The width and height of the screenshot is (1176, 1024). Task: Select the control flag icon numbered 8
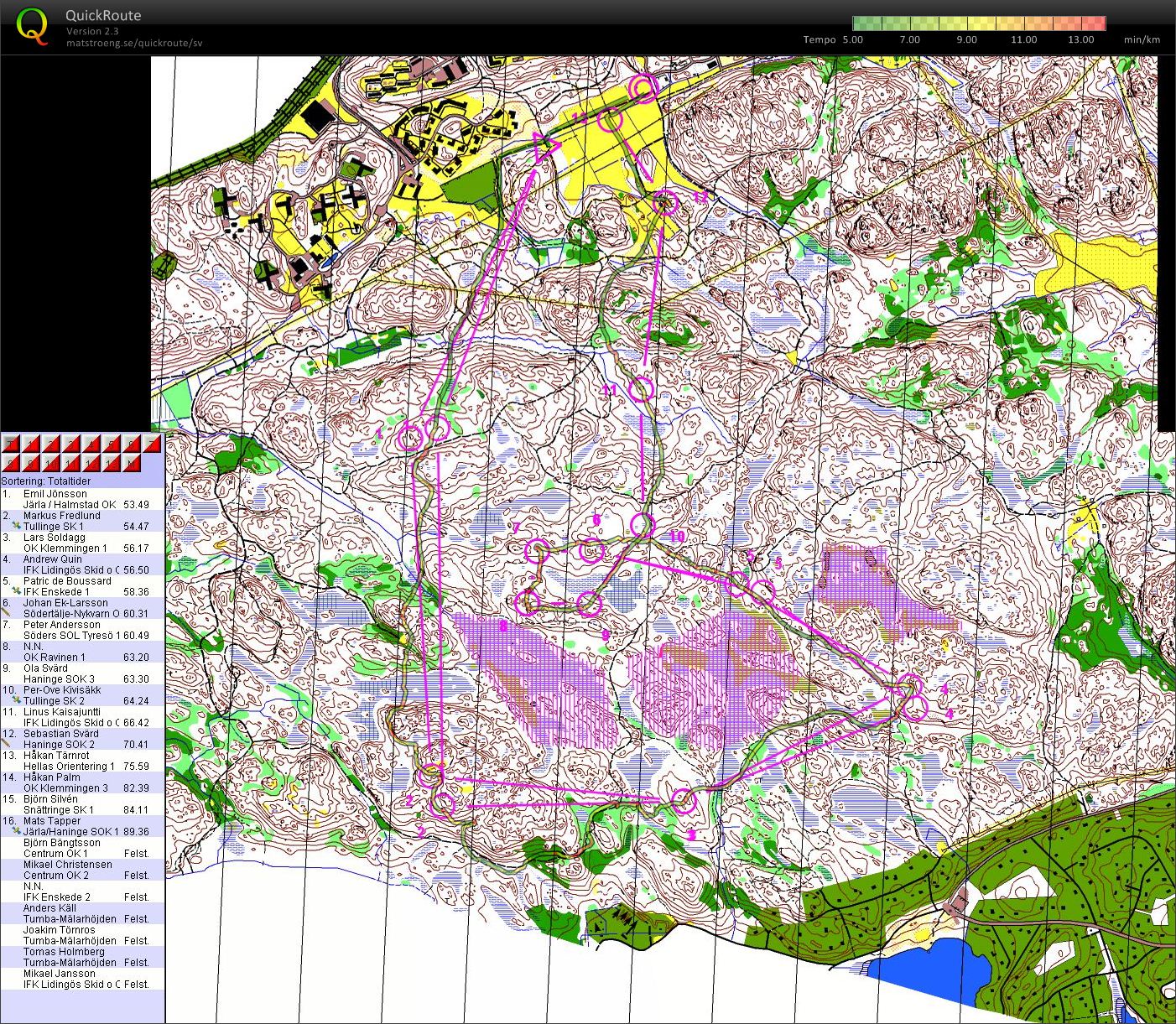11,463
